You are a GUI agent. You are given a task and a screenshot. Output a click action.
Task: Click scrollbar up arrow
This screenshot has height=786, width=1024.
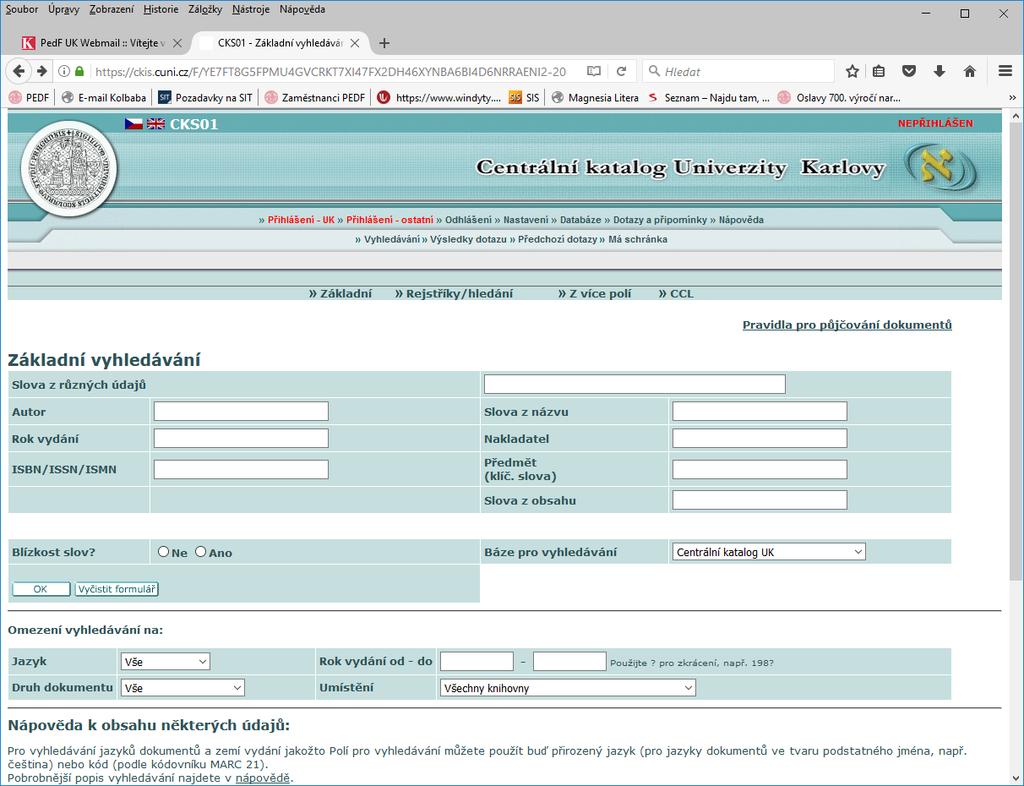[x=1016, y=116]
